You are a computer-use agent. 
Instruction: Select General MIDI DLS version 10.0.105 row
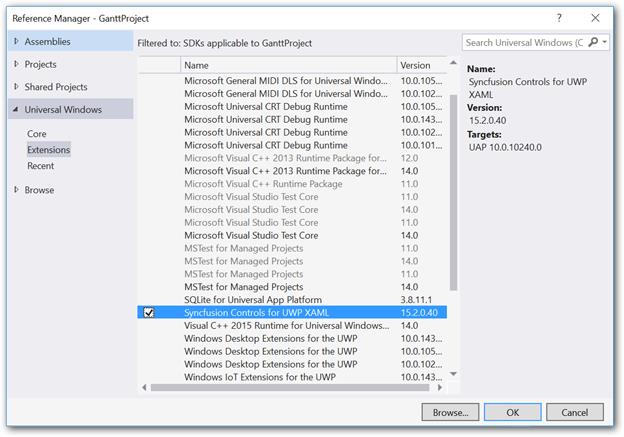tap(292, 81)
